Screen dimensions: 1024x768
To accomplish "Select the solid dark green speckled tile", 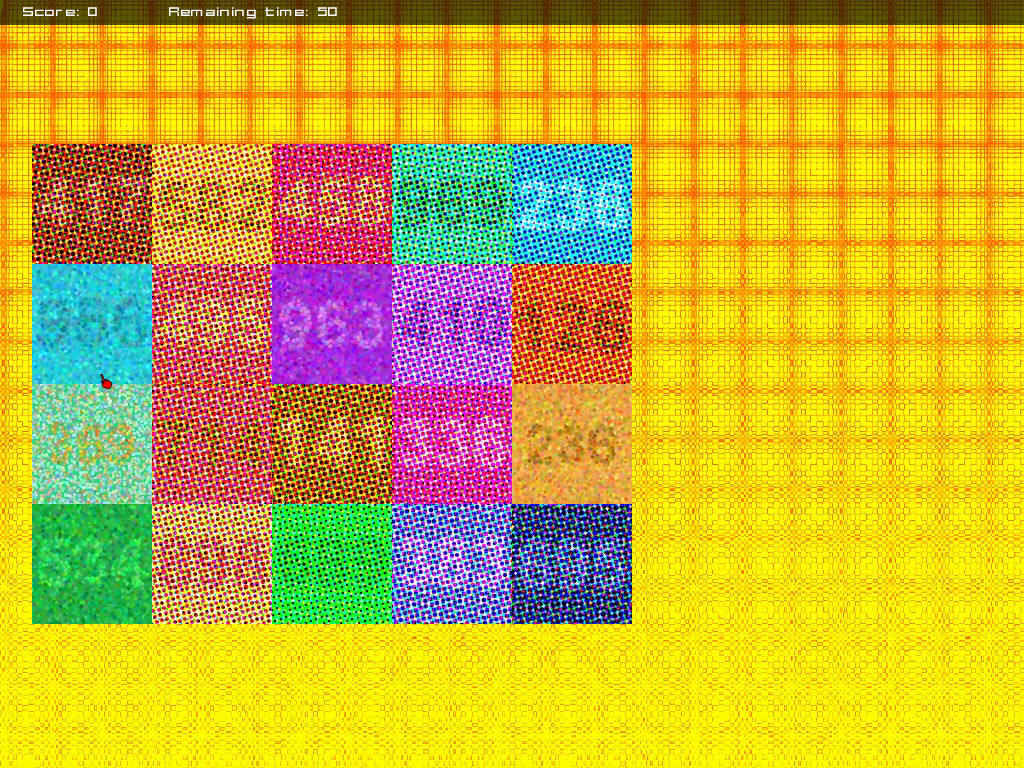I will click(x=92, y=564).
